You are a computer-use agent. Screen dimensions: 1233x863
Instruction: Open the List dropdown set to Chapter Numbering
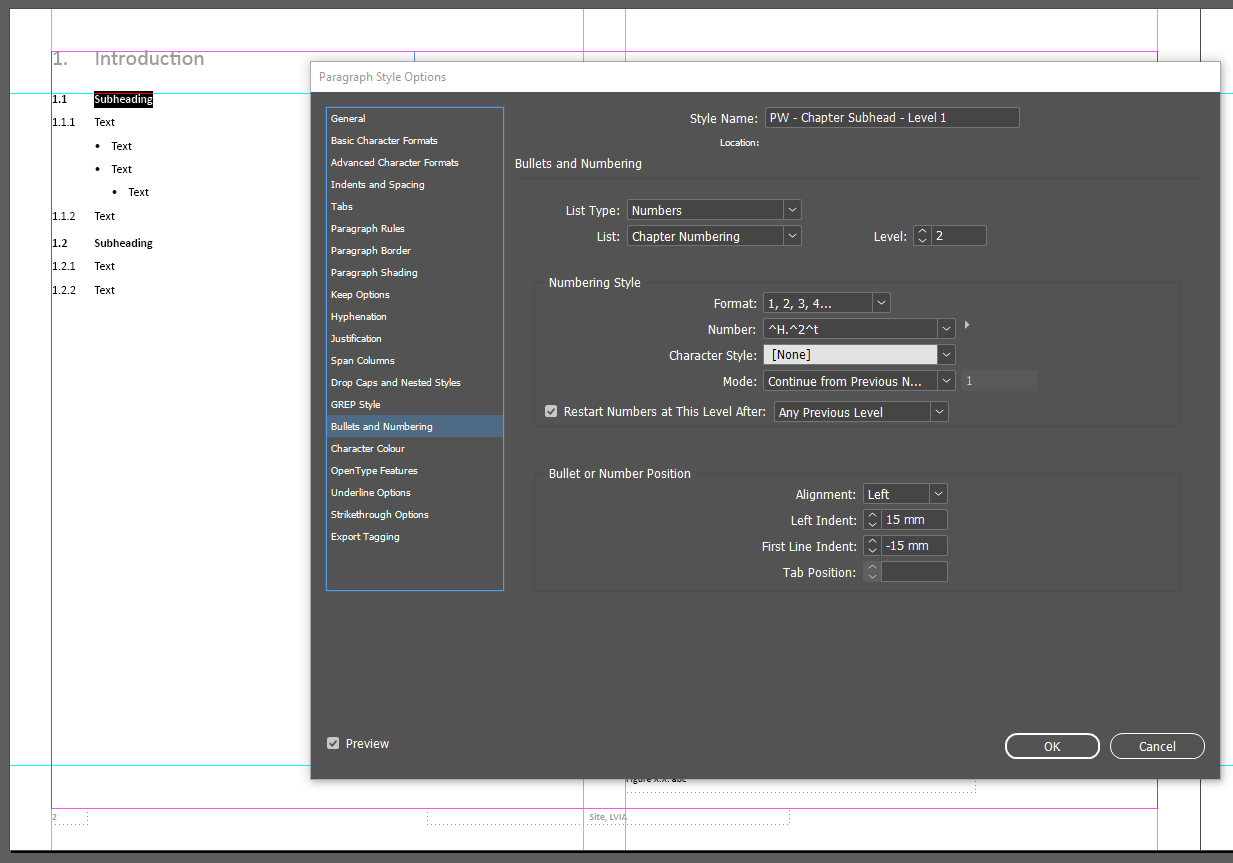click(791, 235)
